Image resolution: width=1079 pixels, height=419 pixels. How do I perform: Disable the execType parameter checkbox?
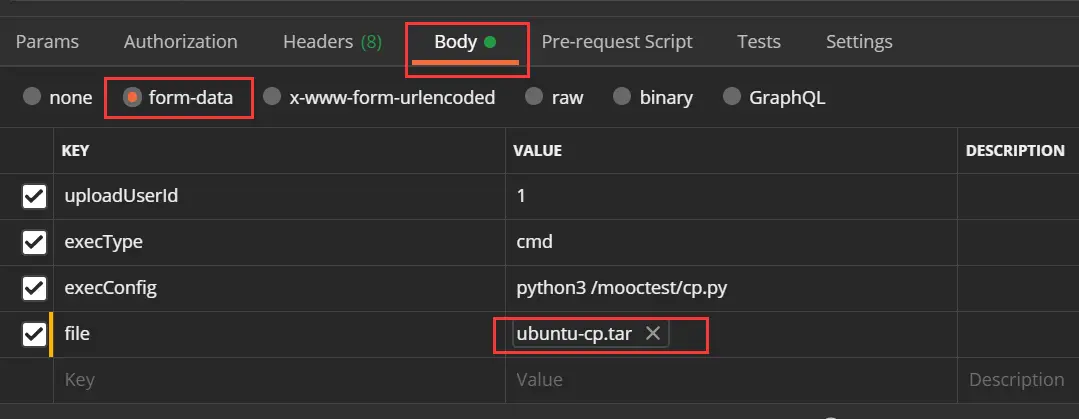pos(34,242)
